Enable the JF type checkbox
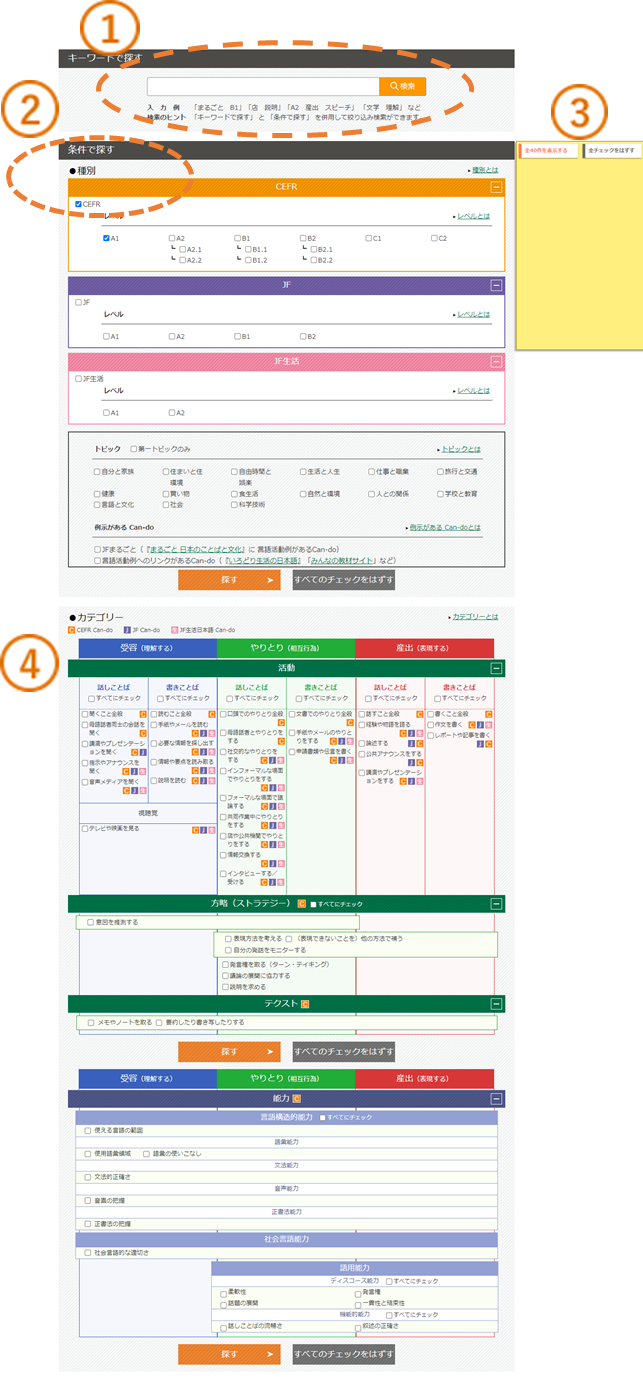Image resolution: width=643 pixels, height=1380 pixels. click(x=79, y=301)
